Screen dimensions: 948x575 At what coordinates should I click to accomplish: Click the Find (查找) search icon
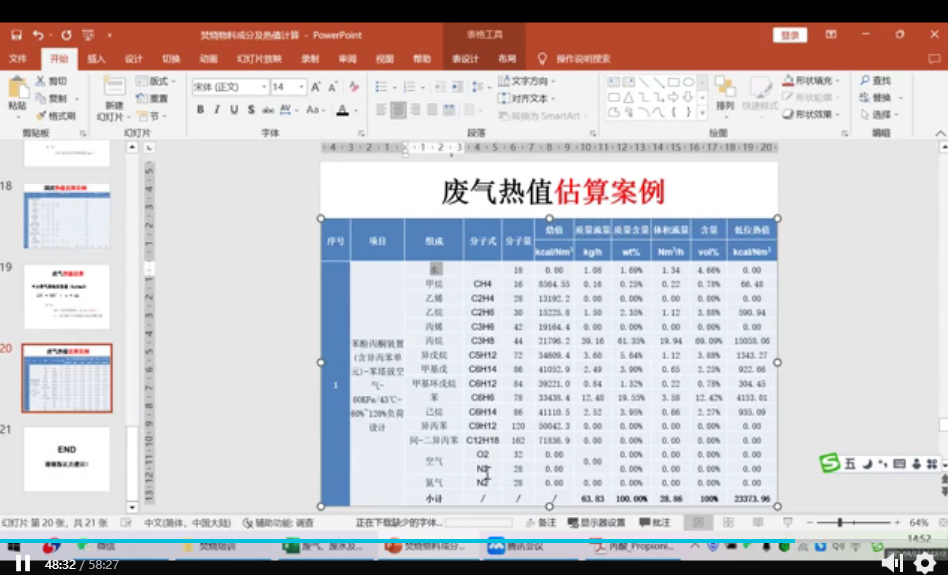point(864,80)
